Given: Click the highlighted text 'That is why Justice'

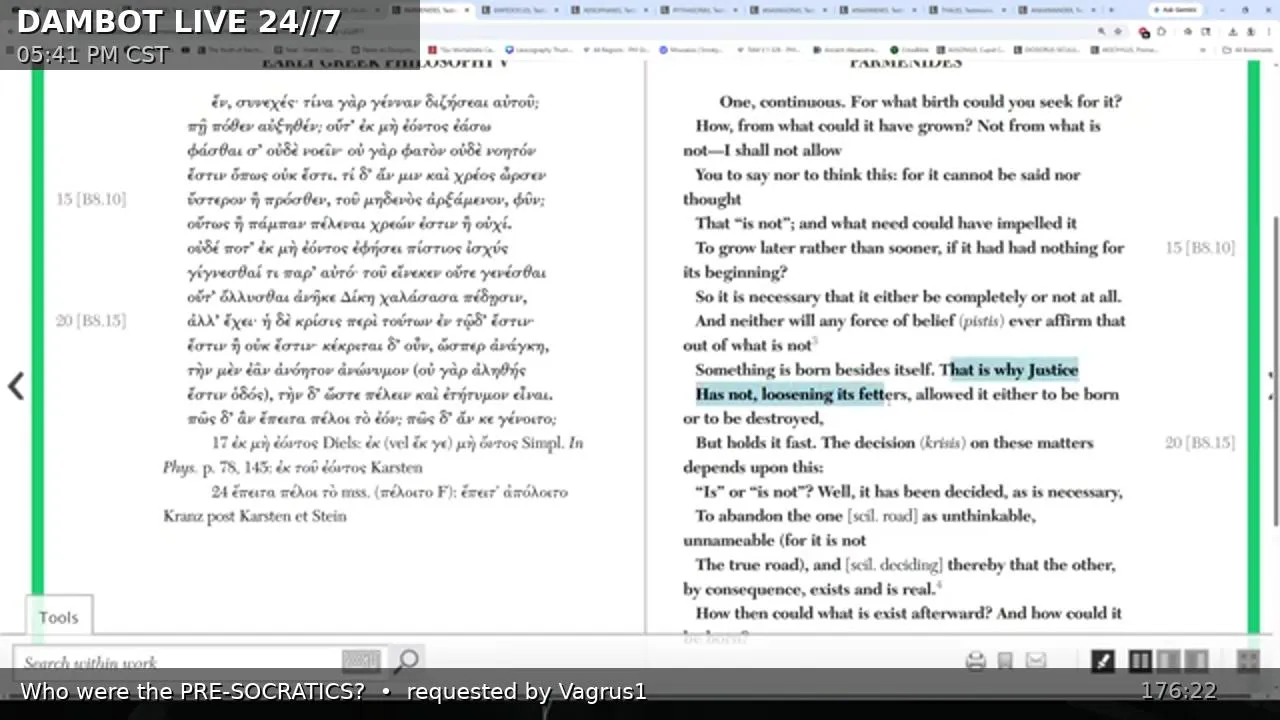Looking at the screenshot, I should point(1013,370).
